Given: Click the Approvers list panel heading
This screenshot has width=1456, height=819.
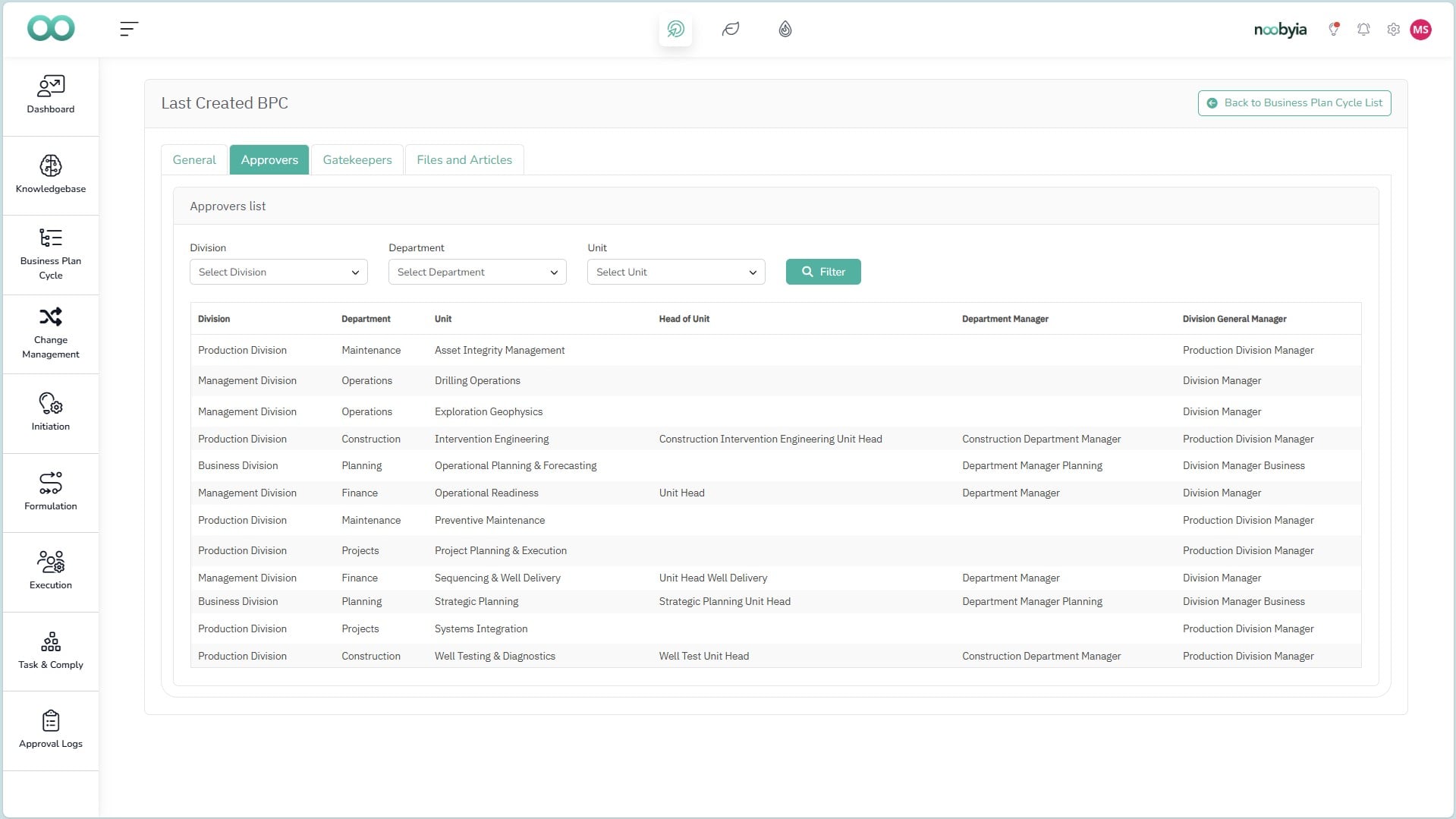Looking at the screenshot, I should pyautogui.click(x=228, y=206).
